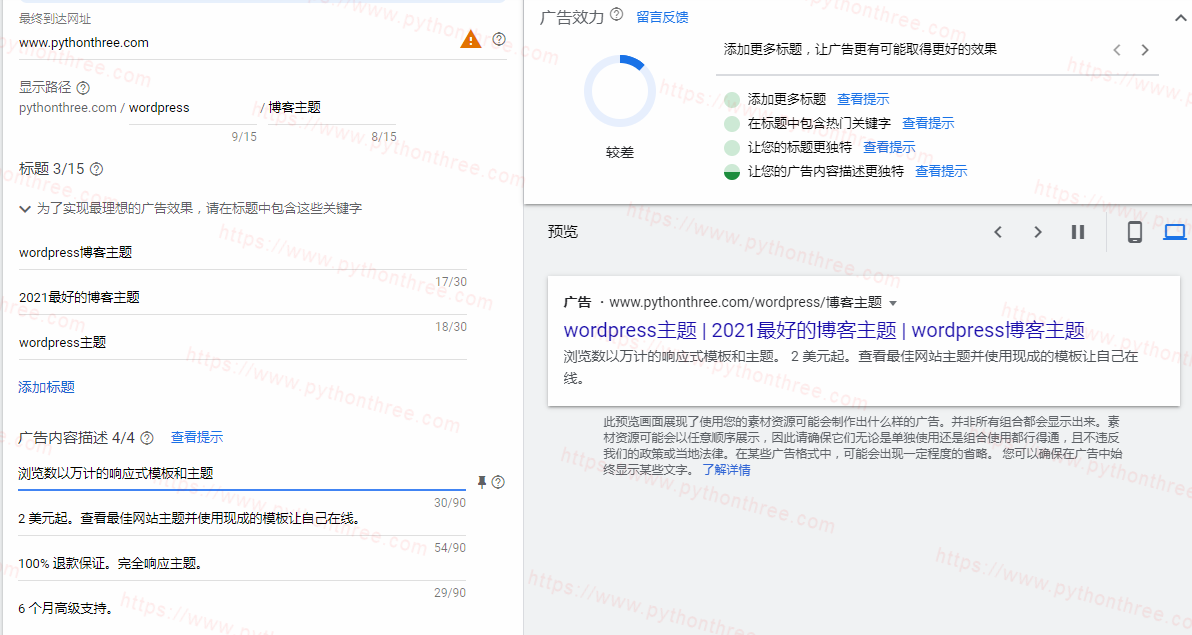The width and height of the screenshot is (1192, 635).
Task: Open help icon next to pin on description
Action: [498, 482]
